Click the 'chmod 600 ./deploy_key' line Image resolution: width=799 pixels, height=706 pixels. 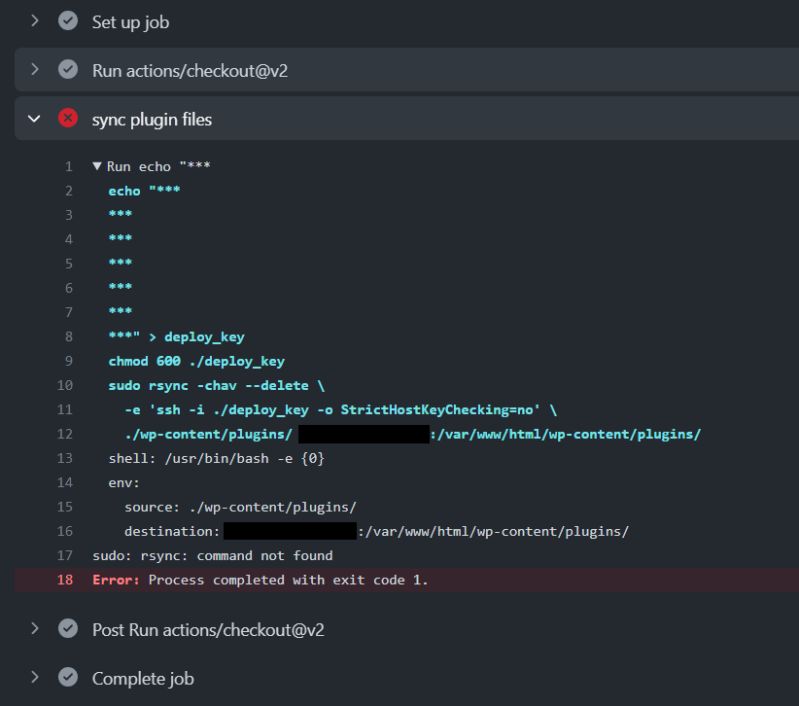pyautogui.click(x=196, y=361)
